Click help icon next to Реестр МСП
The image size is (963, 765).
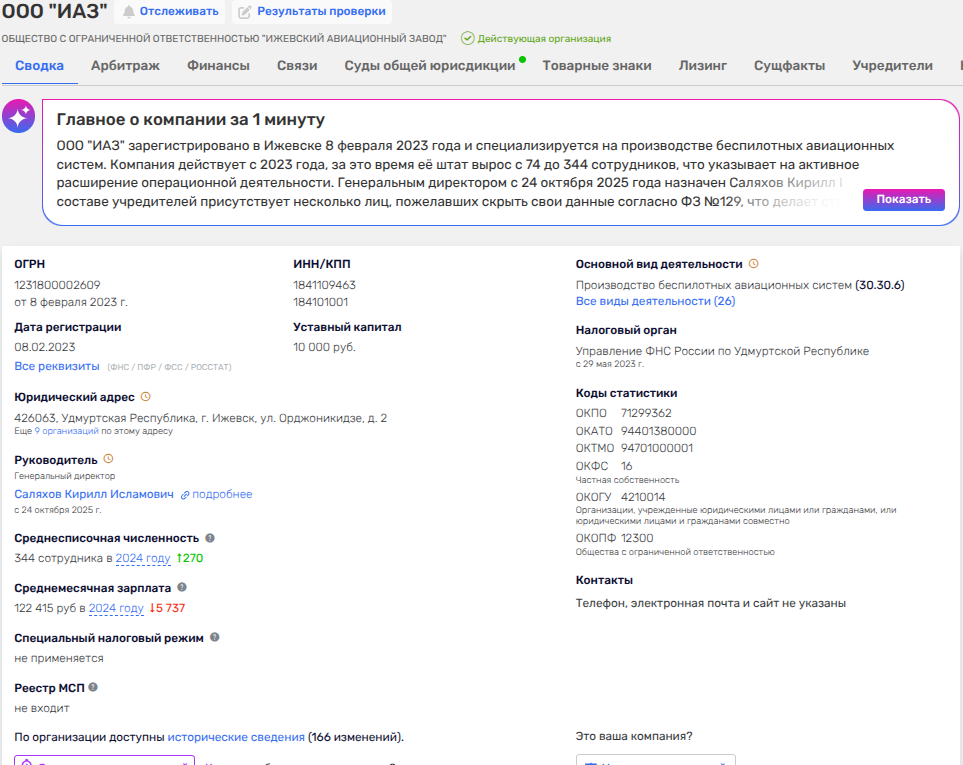coord(93,687)
